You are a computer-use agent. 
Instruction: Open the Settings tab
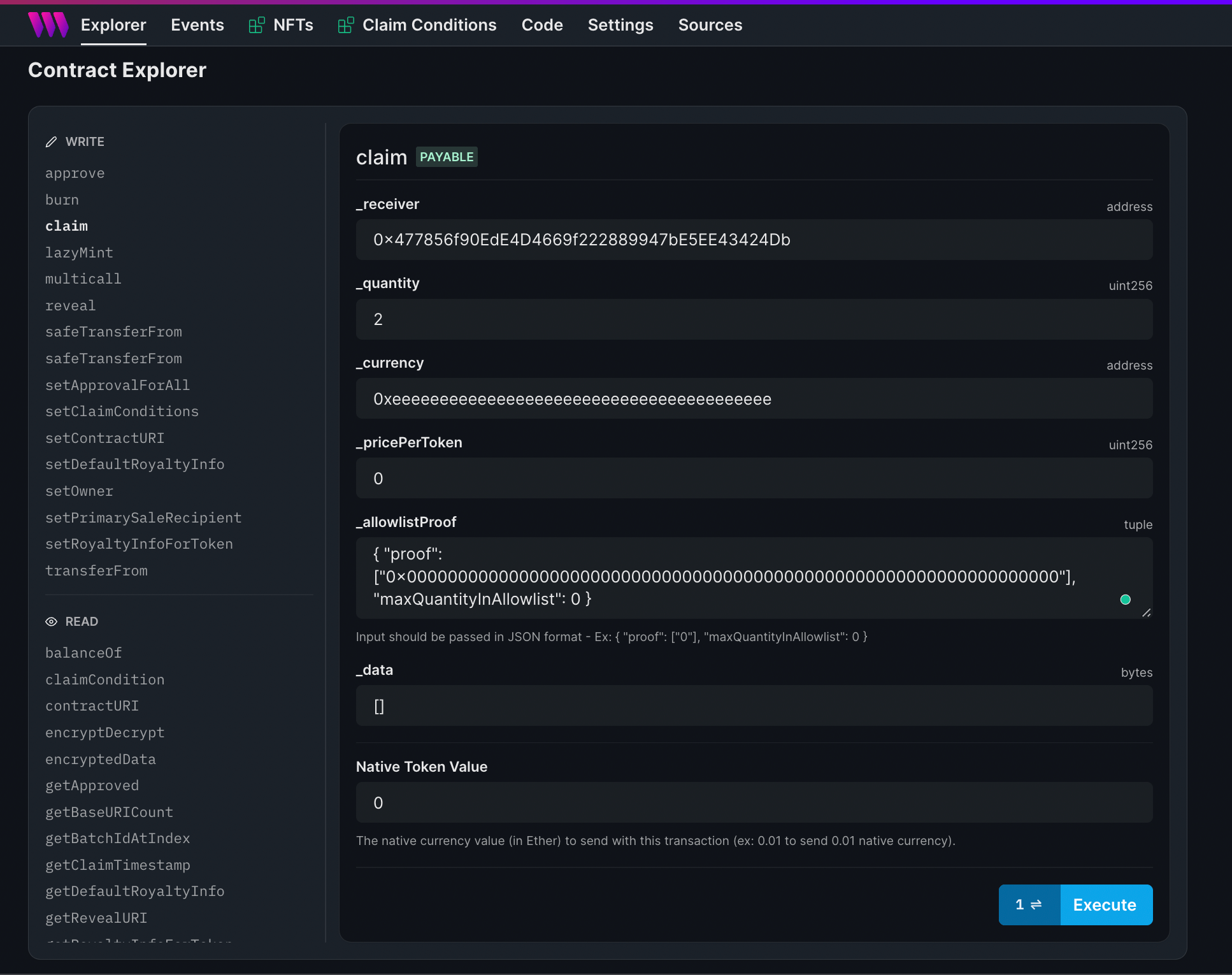pyautogui.click(x=620, y=25)
